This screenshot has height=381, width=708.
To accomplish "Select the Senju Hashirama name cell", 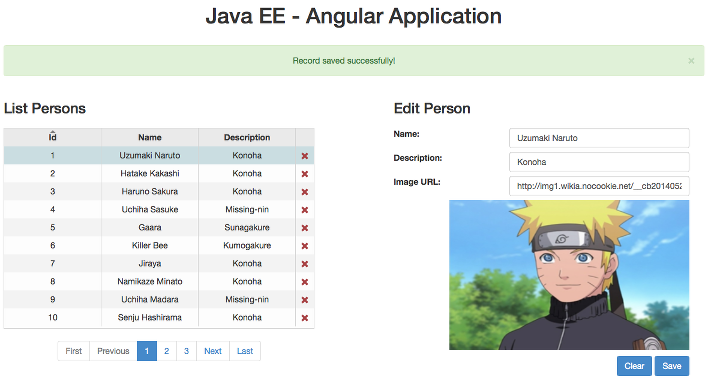I will pos(150,317).
